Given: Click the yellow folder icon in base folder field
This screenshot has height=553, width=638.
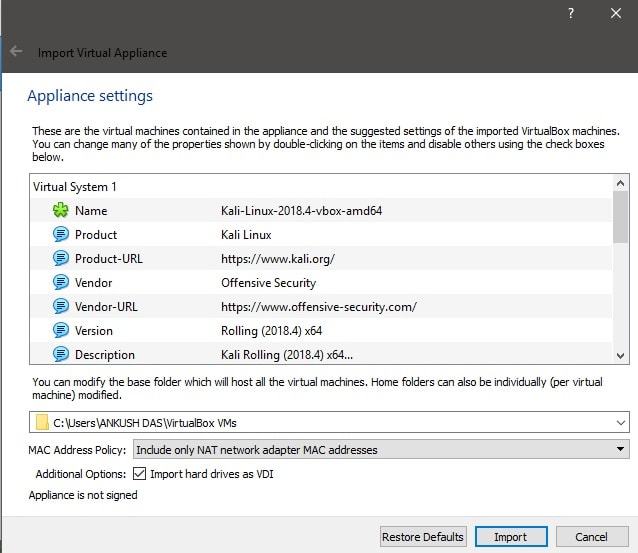Looking at the screenshot, I should tap(42, 423).
